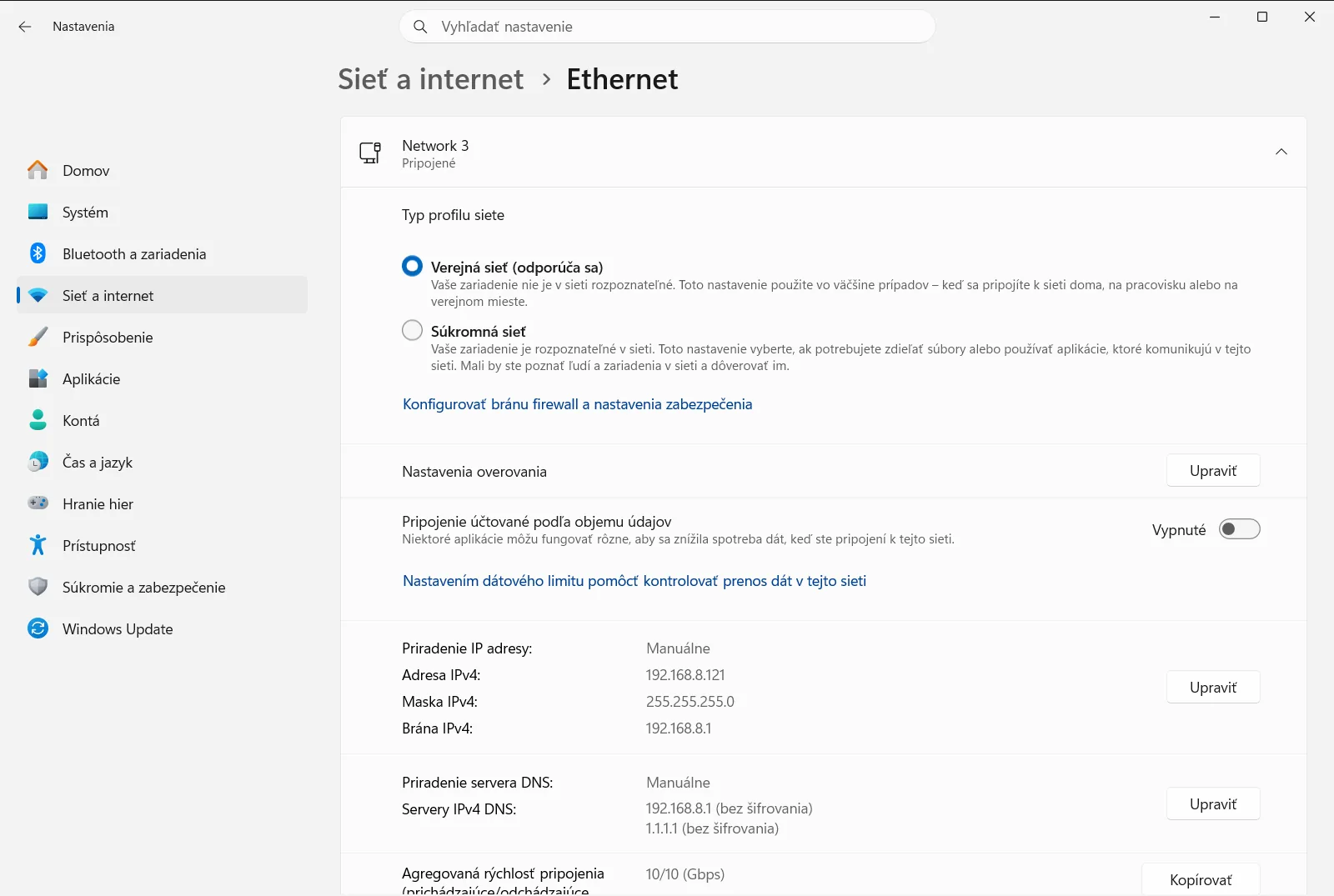Go to Kontá settings

tap(163, 420)
